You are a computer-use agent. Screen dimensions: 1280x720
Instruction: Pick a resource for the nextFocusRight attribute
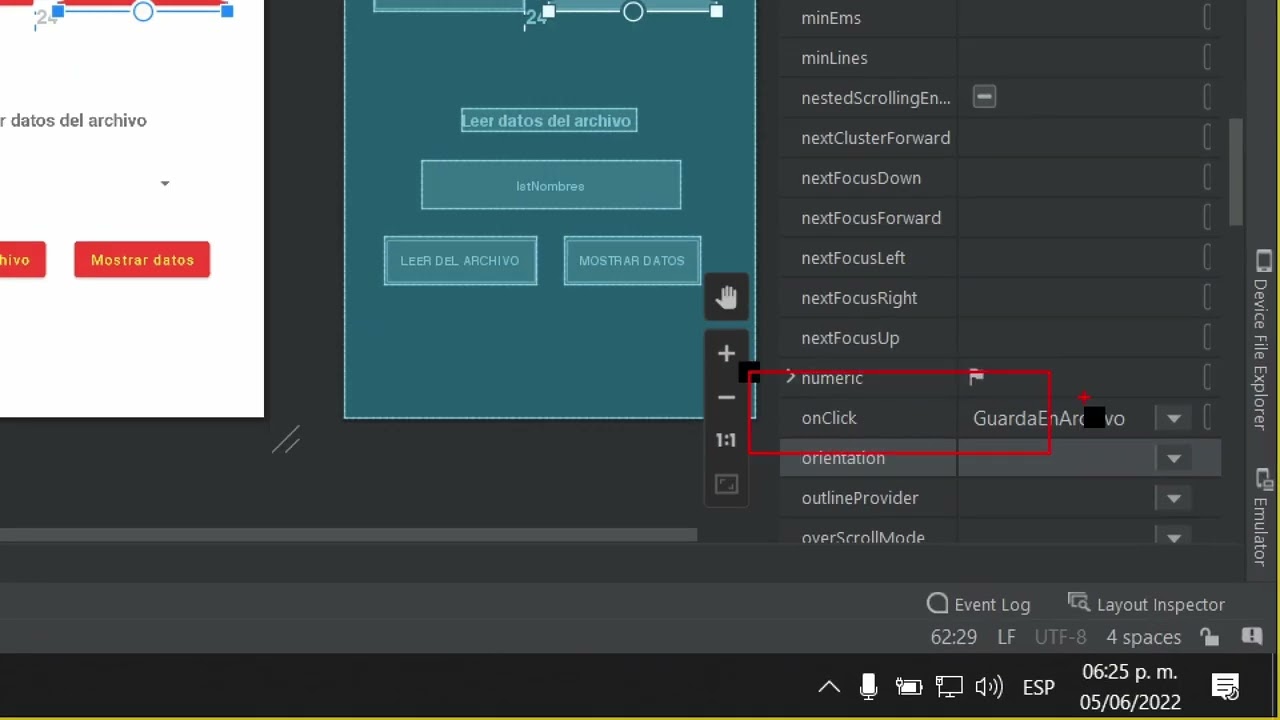(1207, 298)
